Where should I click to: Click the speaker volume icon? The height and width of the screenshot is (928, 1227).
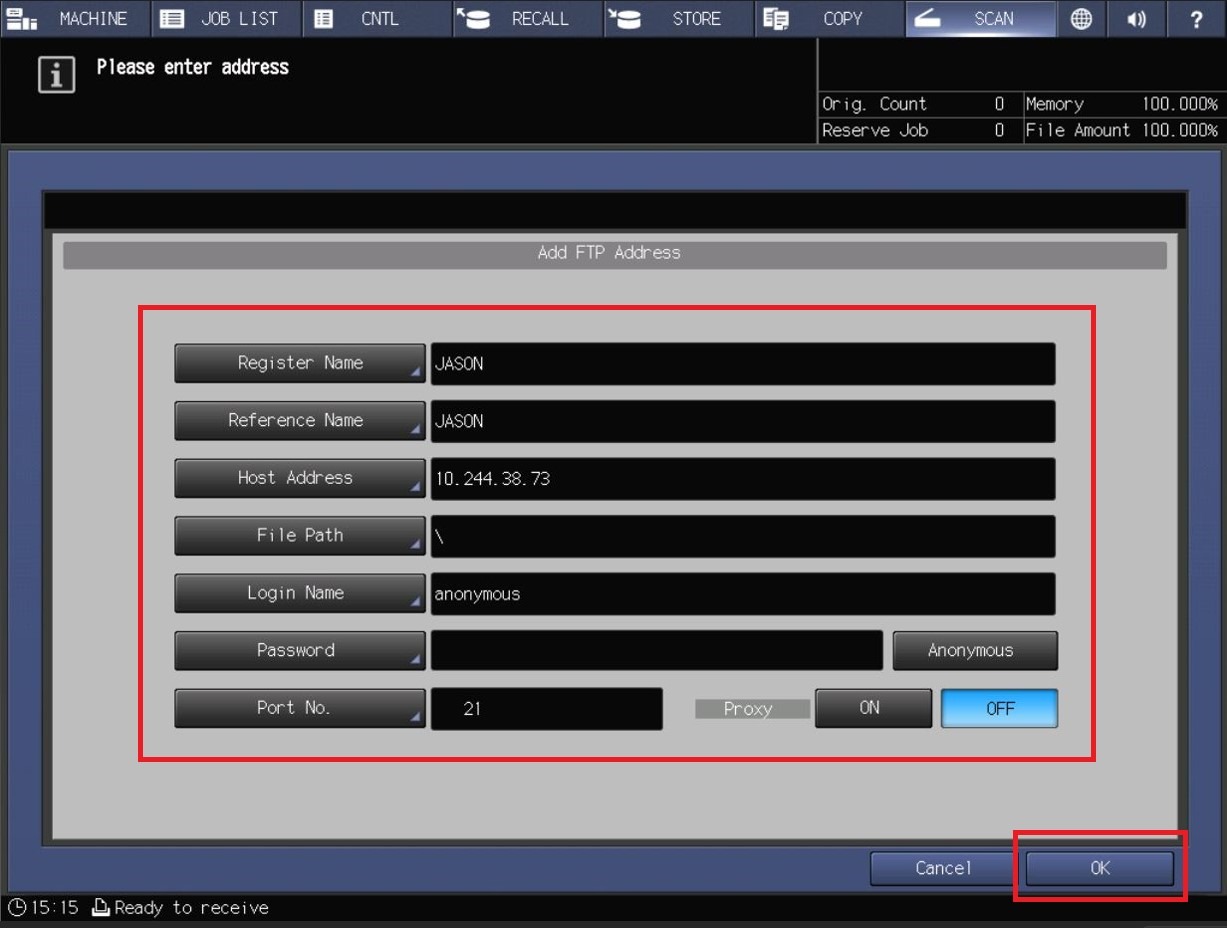coord(1136,18)
